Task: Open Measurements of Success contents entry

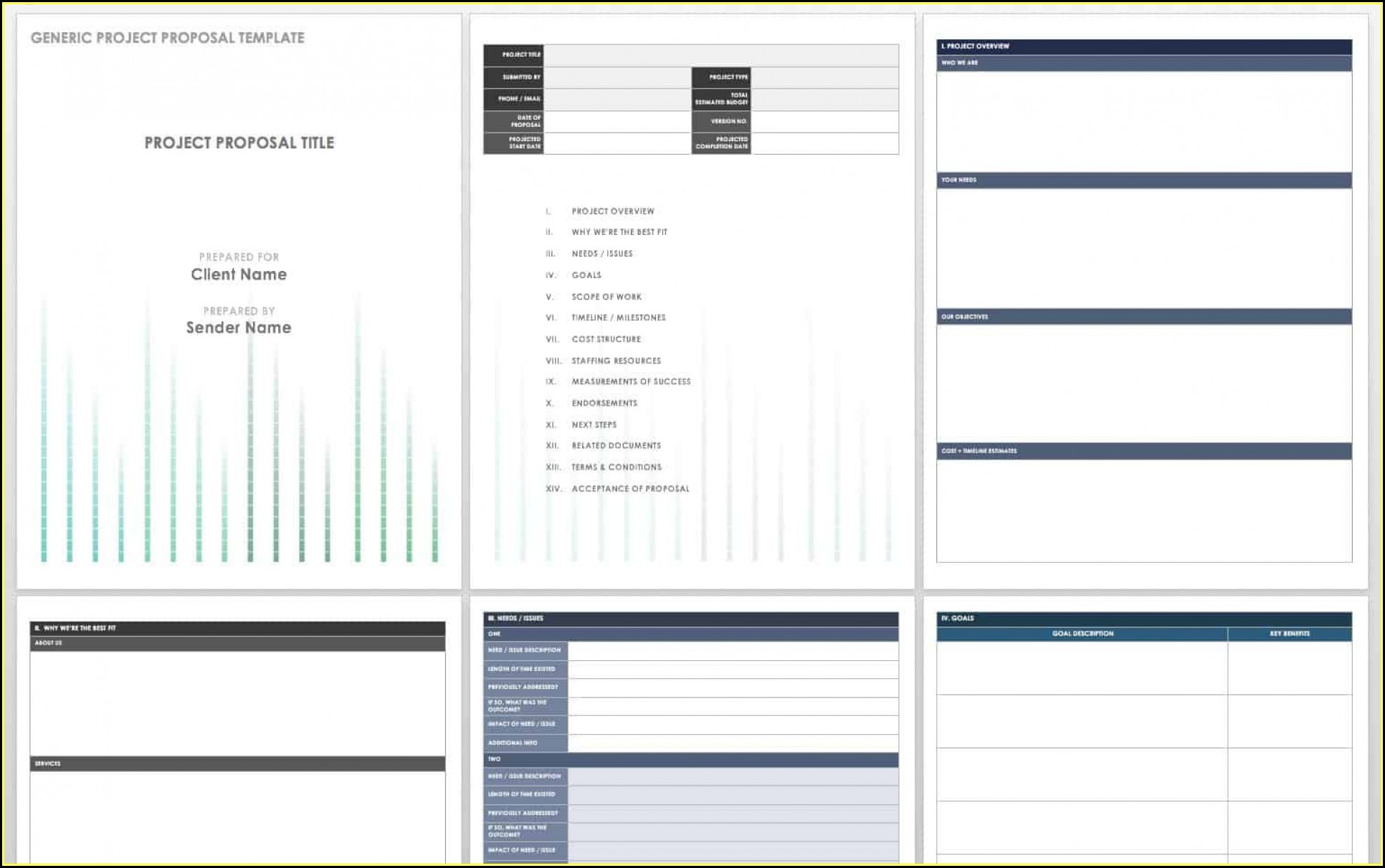Action: (631, 382)
